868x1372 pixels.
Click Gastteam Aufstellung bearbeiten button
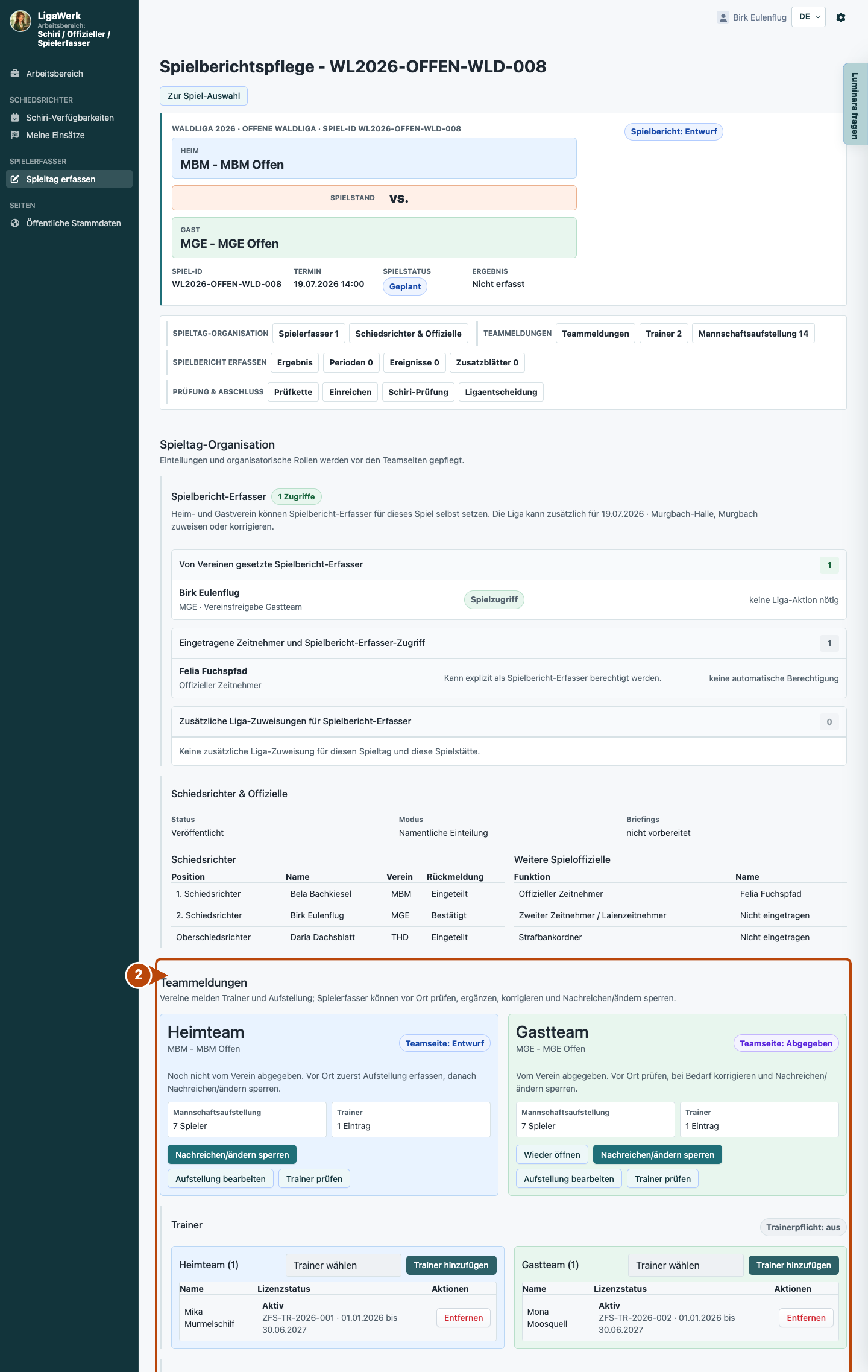point(568,1179)
